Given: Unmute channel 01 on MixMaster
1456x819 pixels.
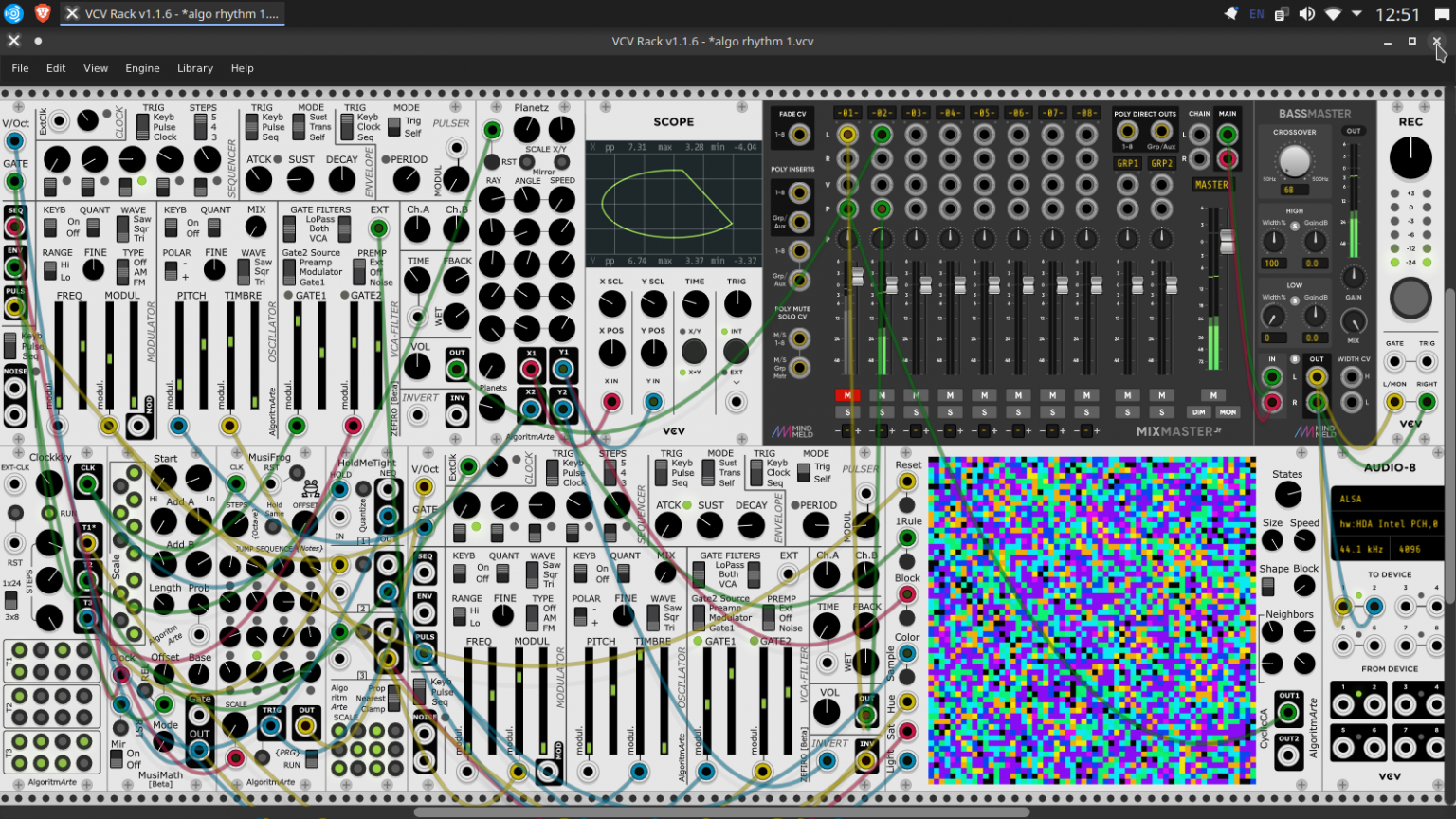Looking at the screenshot, I should (847, 395).
